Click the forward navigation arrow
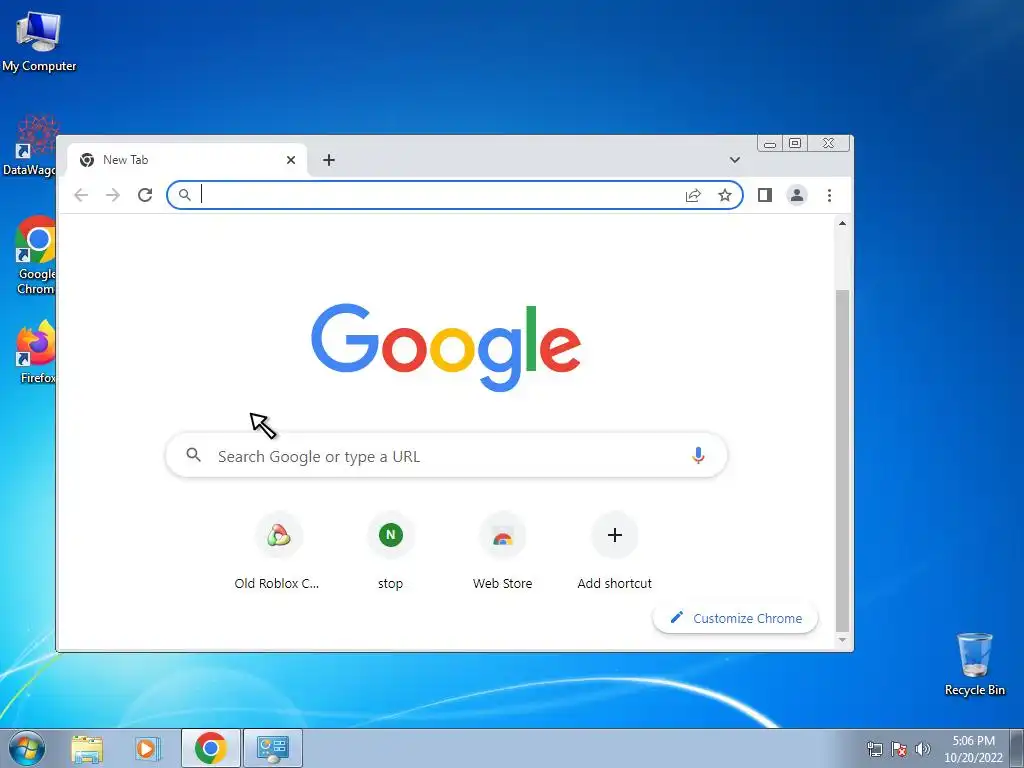 (113, 195)
